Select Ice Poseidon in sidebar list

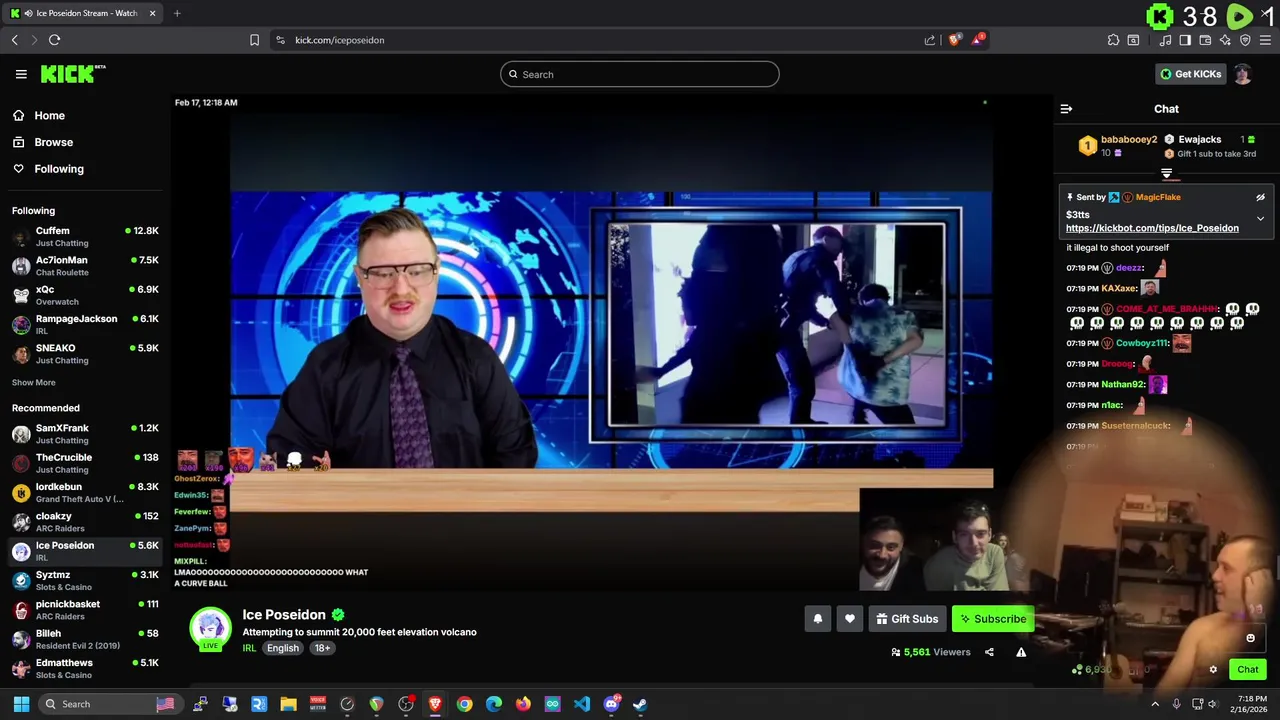85,551
